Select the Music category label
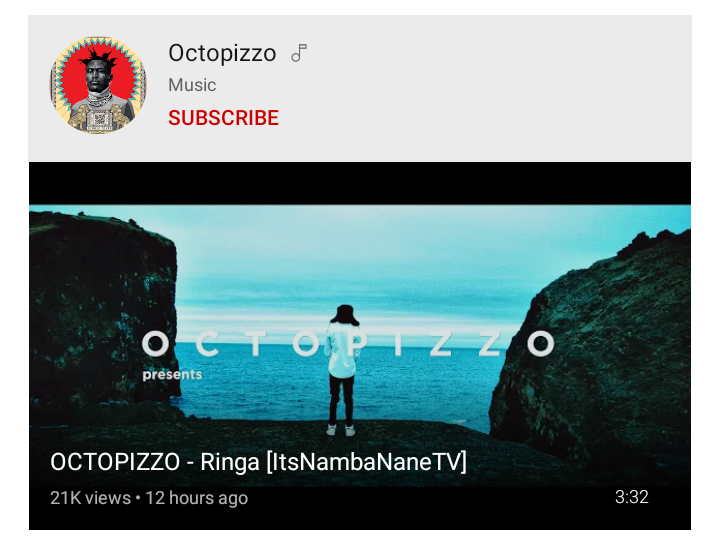The image size is (720, 559). (192, 85)
